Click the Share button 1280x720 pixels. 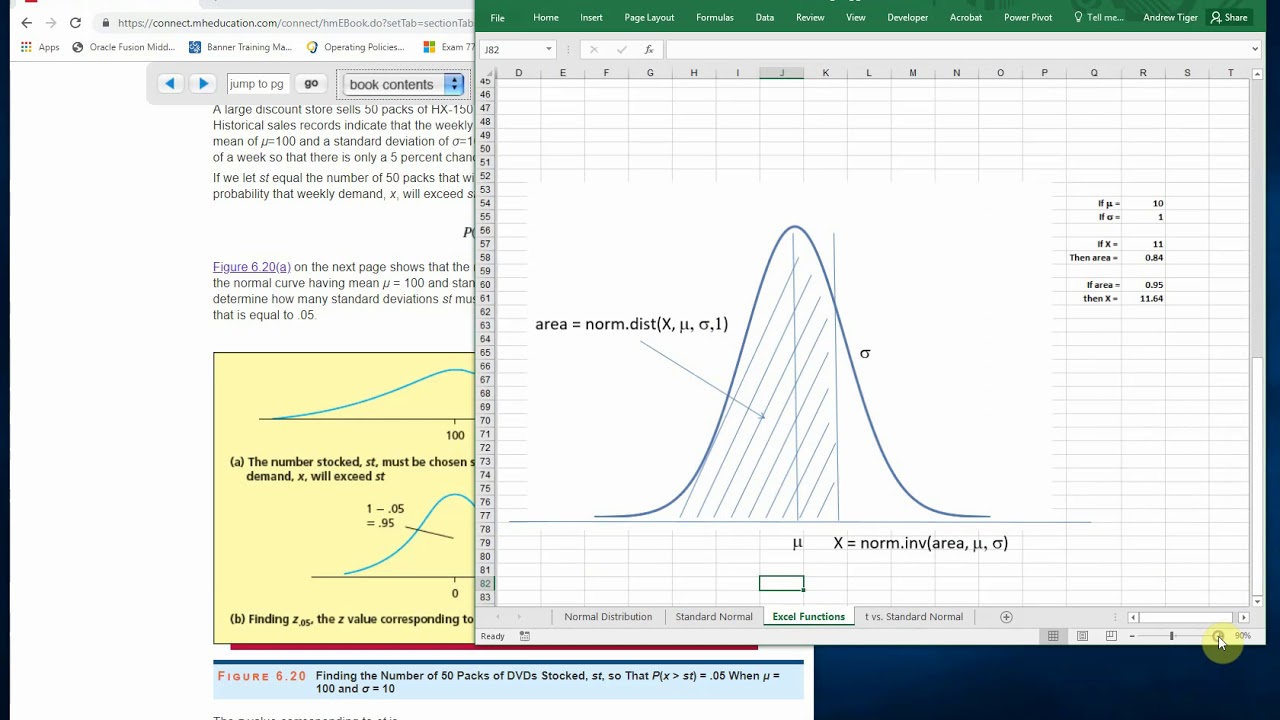(x=1229, y=17)
